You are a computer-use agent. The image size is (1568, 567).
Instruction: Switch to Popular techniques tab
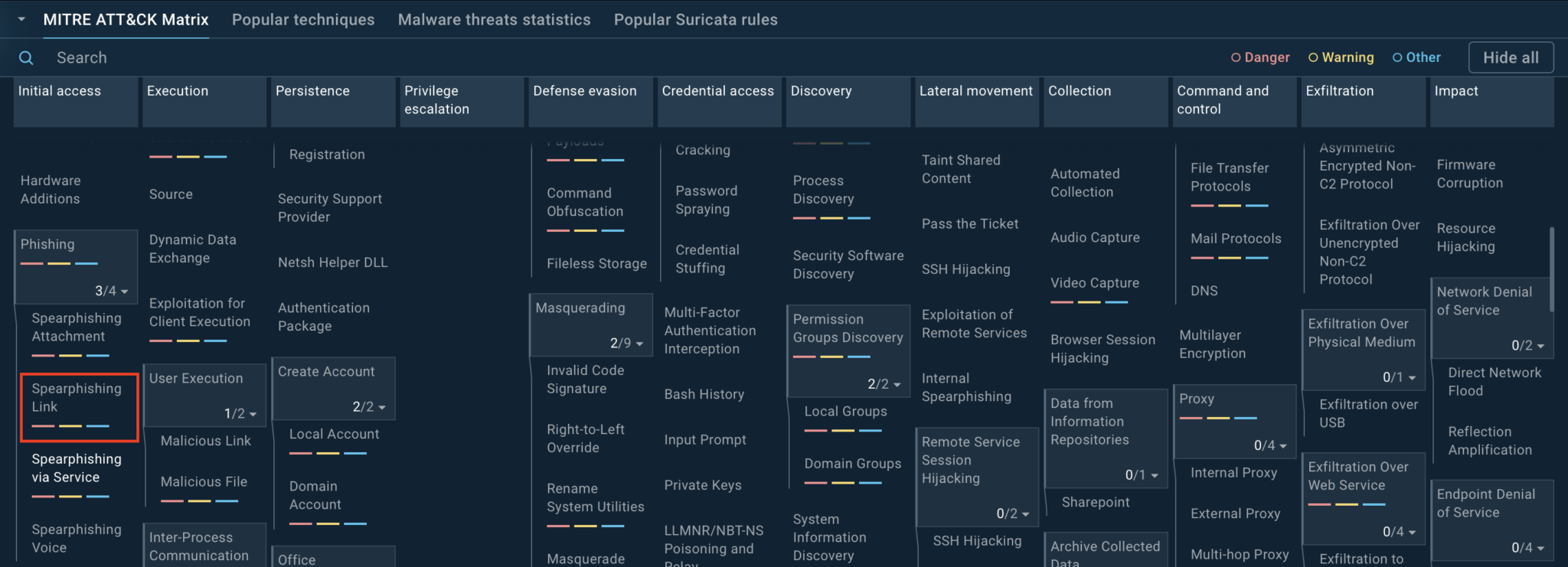[303, 20]
